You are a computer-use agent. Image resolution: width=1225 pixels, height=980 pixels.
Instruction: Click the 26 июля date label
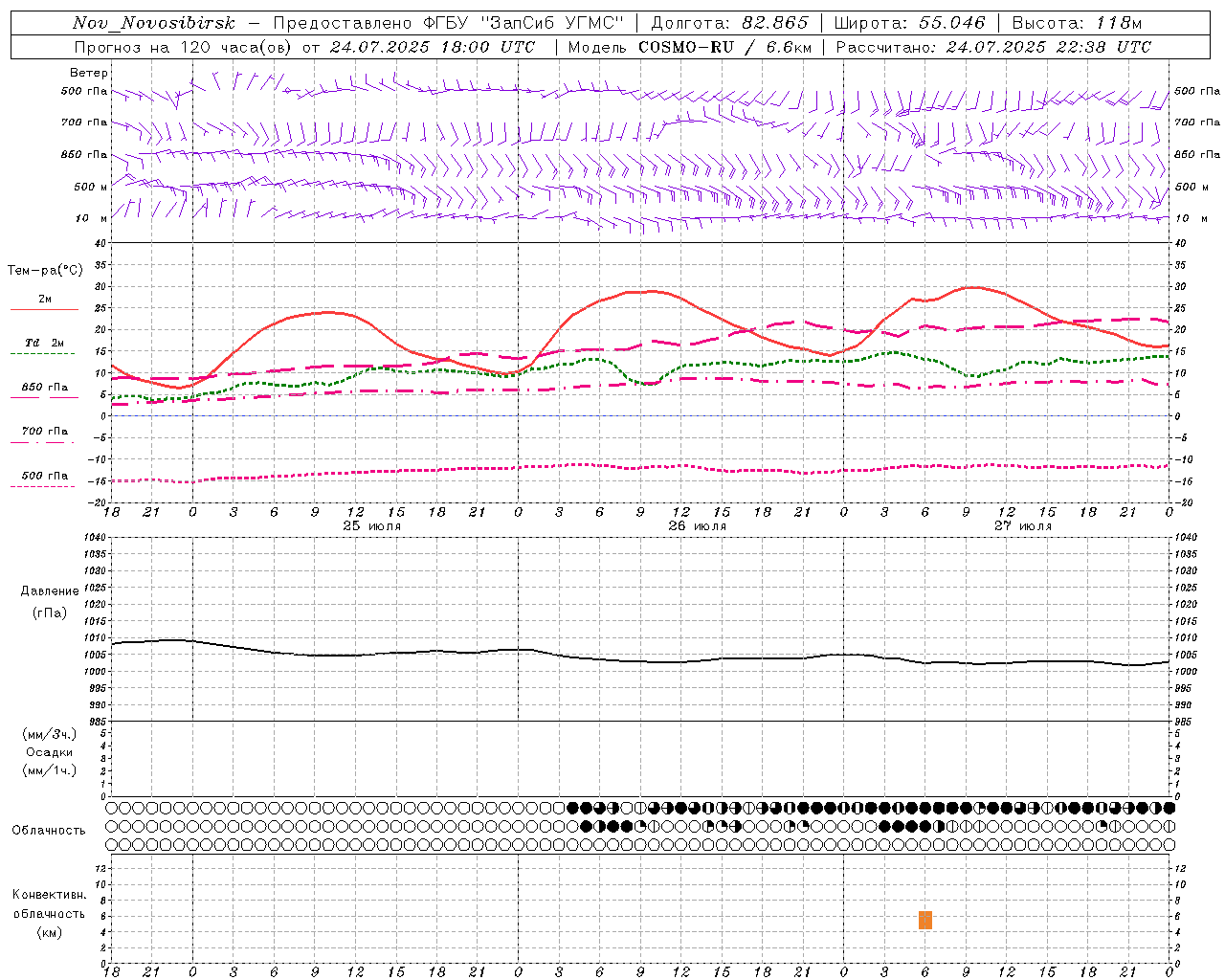(x=698, y=526)
